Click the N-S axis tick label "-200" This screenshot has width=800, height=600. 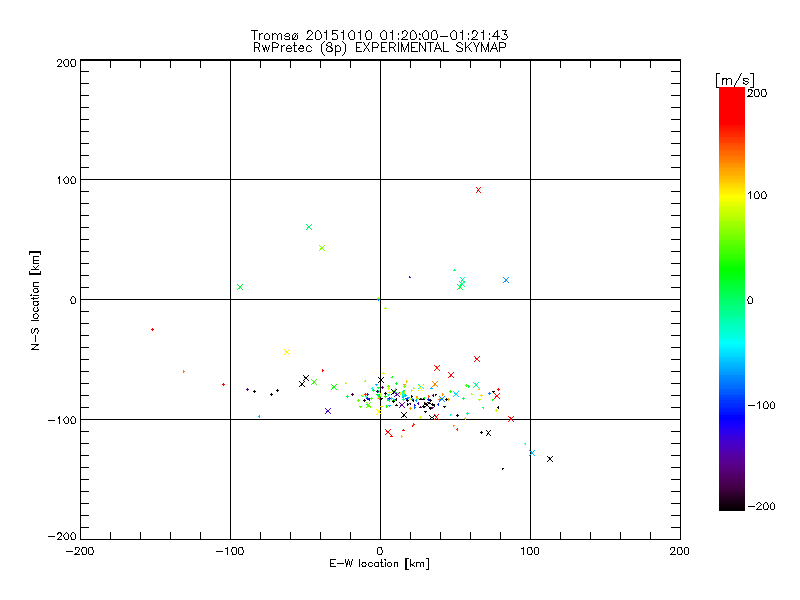pos(62,536)
